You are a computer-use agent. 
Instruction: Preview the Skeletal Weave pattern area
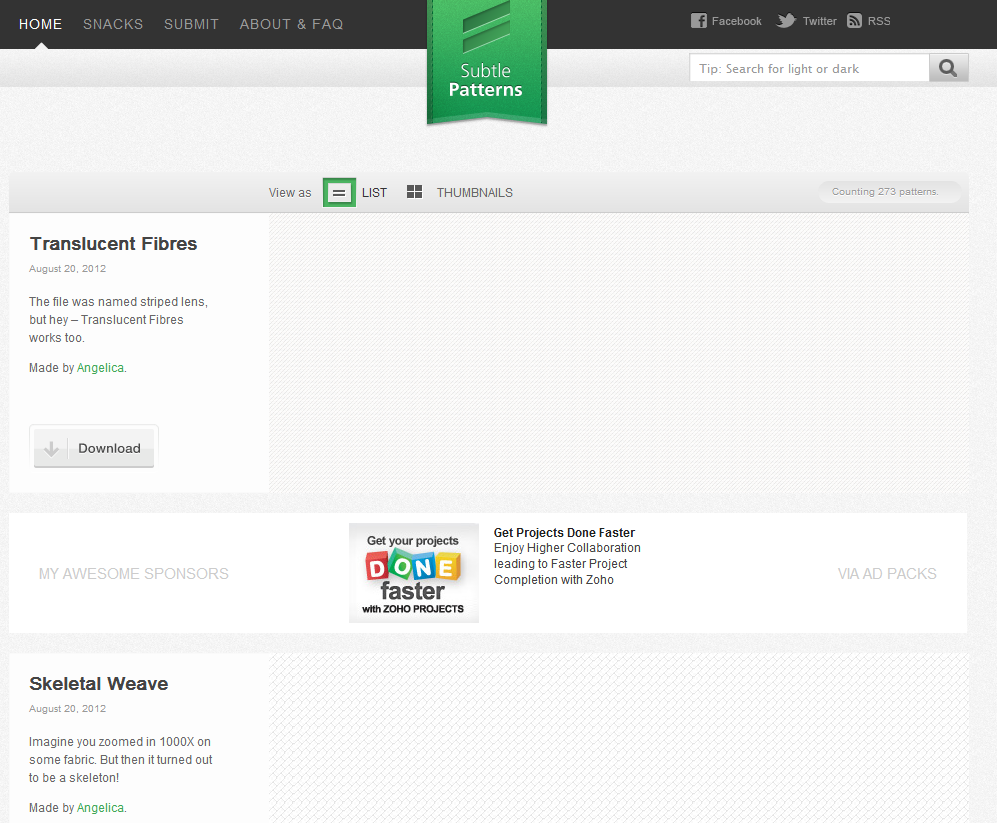619,738
